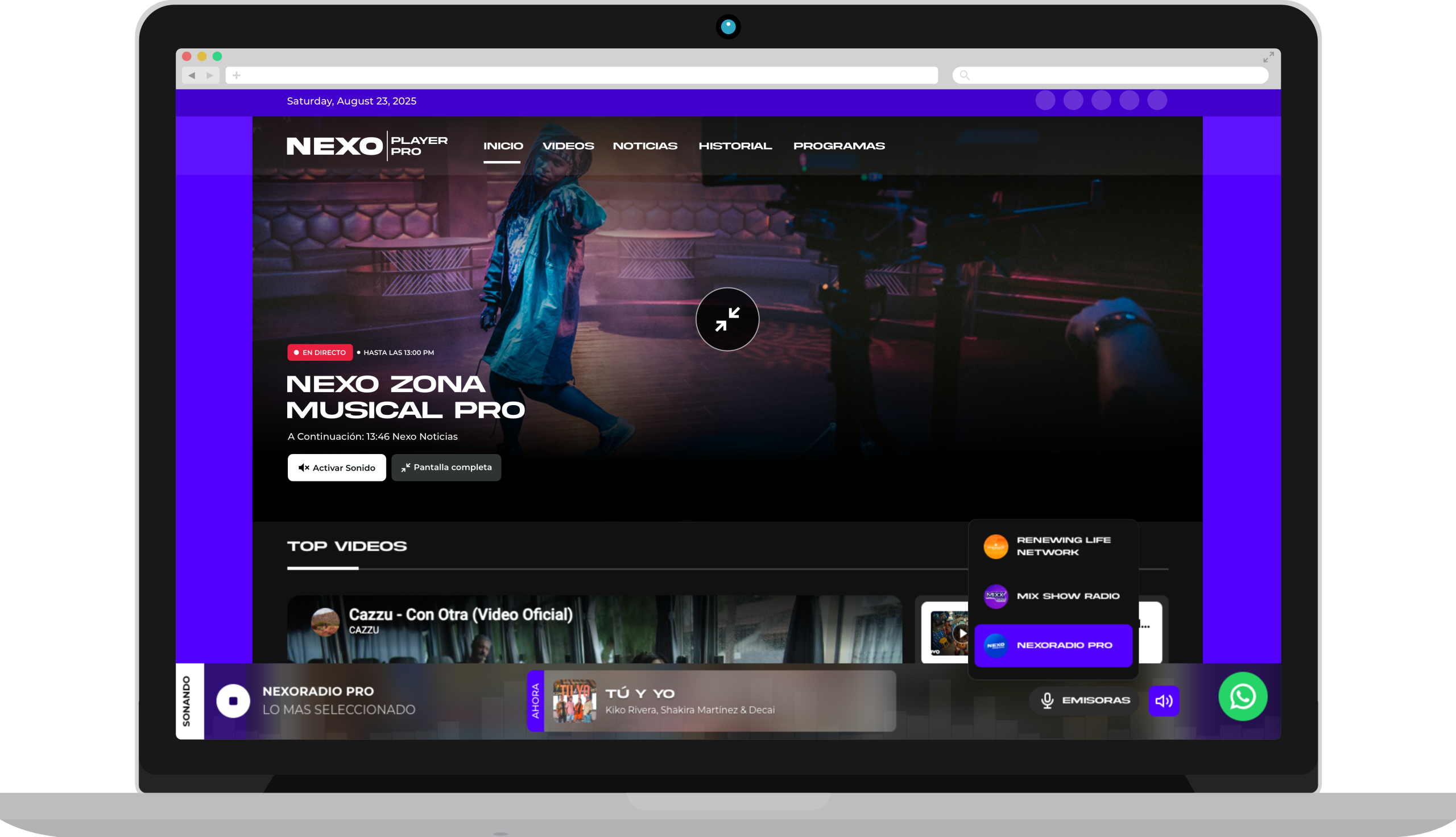This screenshot has width=1456, height=837.
Task: Click the Cazzu channel avatar
Action: pyautogui.click(x=325, y=622)
